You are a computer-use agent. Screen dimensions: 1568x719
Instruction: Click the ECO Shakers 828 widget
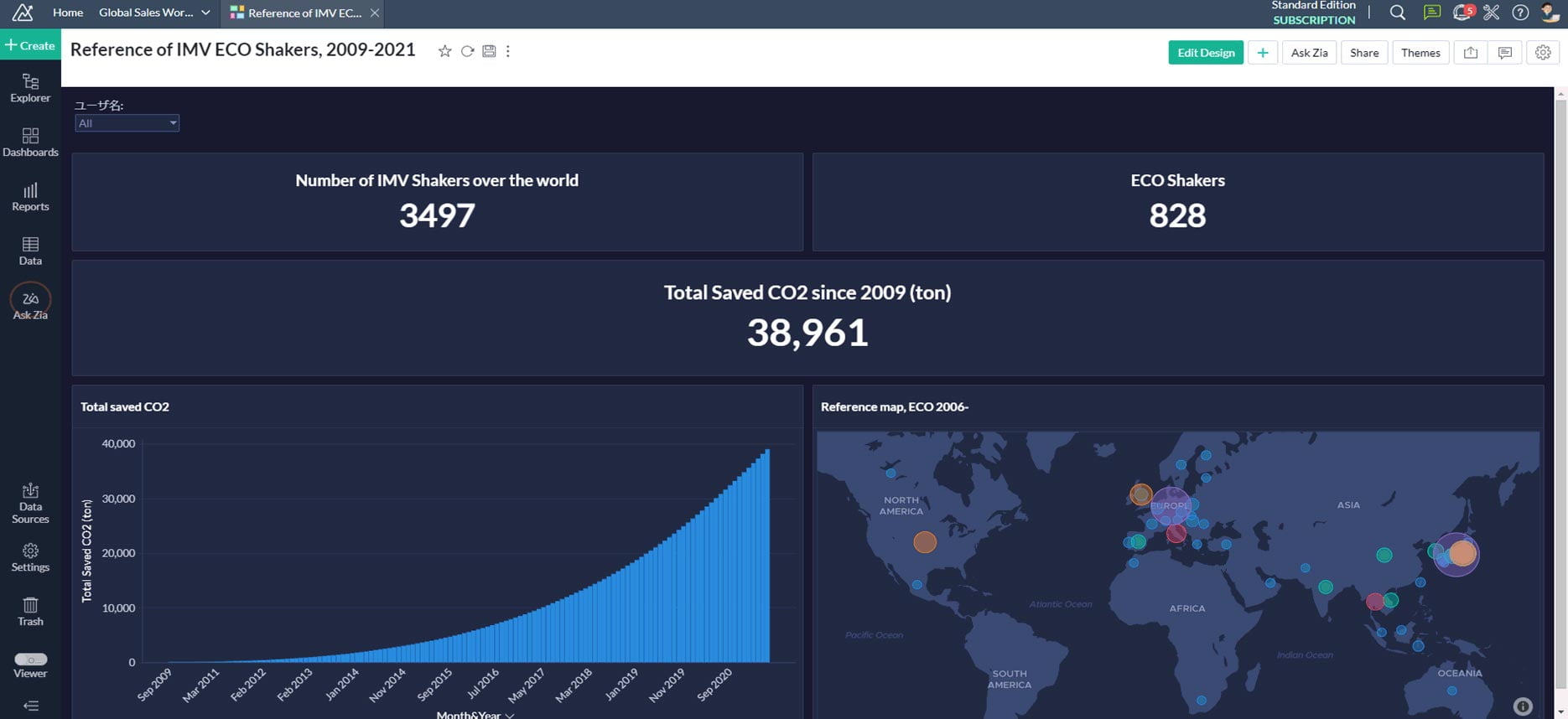(1177, 202)
